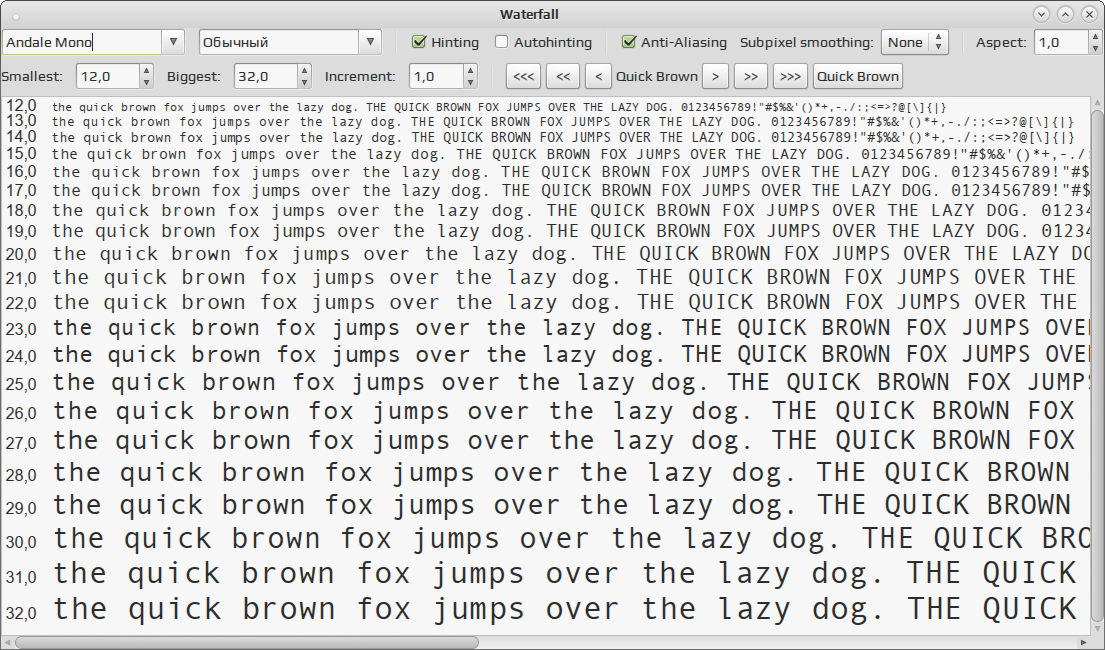Viewport: 1105px width, 650px height.
Task: Disable the Anti-Aliasing checkbox
Action: click(629, 42)
